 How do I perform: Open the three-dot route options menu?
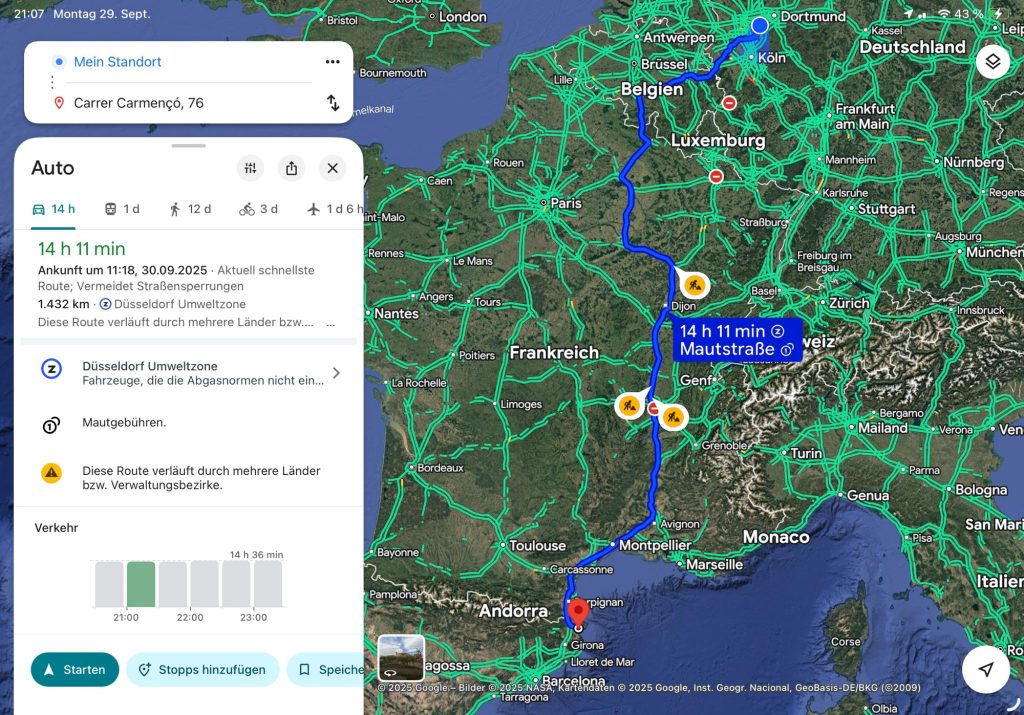point(332,62)
